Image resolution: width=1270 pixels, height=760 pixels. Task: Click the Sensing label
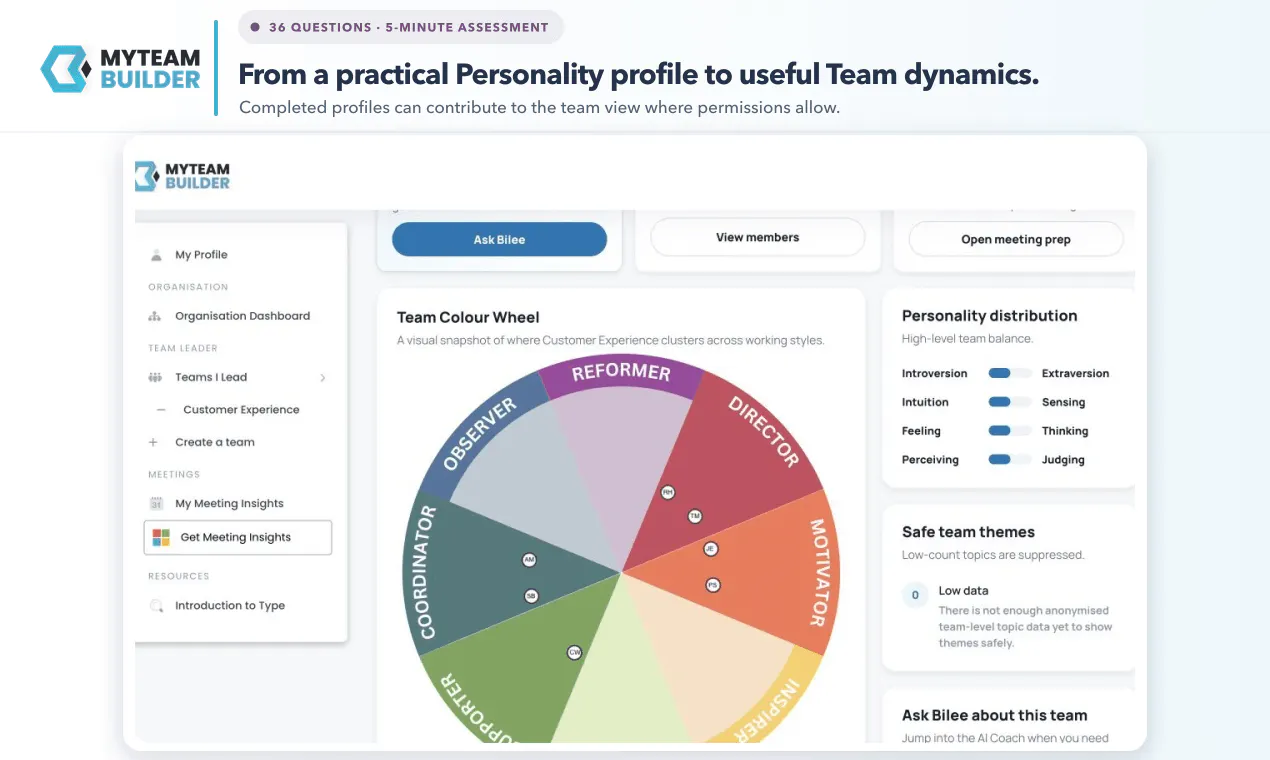(x=1063, y=402)
